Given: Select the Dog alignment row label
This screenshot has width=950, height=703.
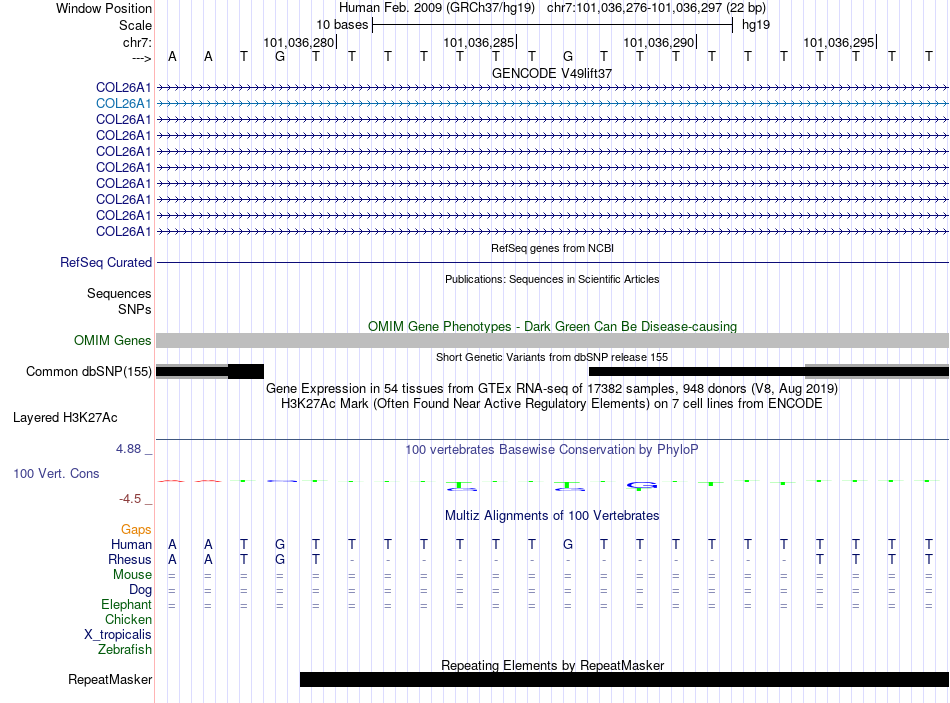Looking at the screenshot, I should coord(140,590).
